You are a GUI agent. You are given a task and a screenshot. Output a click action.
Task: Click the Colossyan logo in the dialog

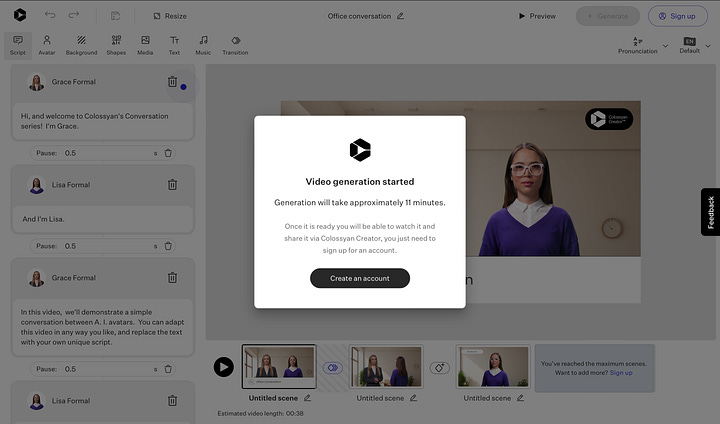(360, 150)
